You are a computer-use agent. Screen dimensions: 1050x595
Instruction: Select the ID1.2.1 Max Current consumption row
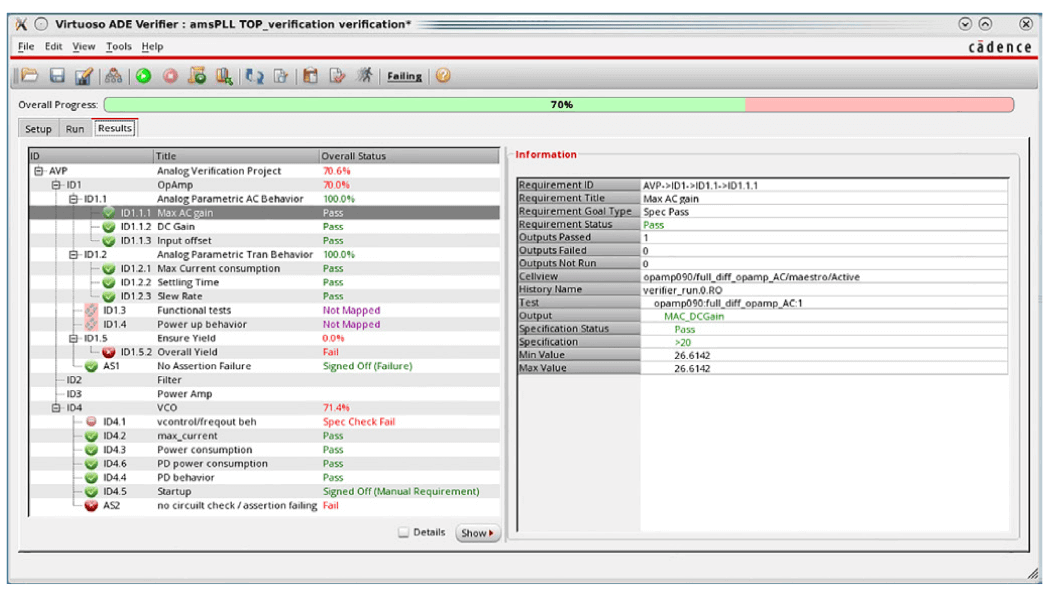tap(265, 268)
